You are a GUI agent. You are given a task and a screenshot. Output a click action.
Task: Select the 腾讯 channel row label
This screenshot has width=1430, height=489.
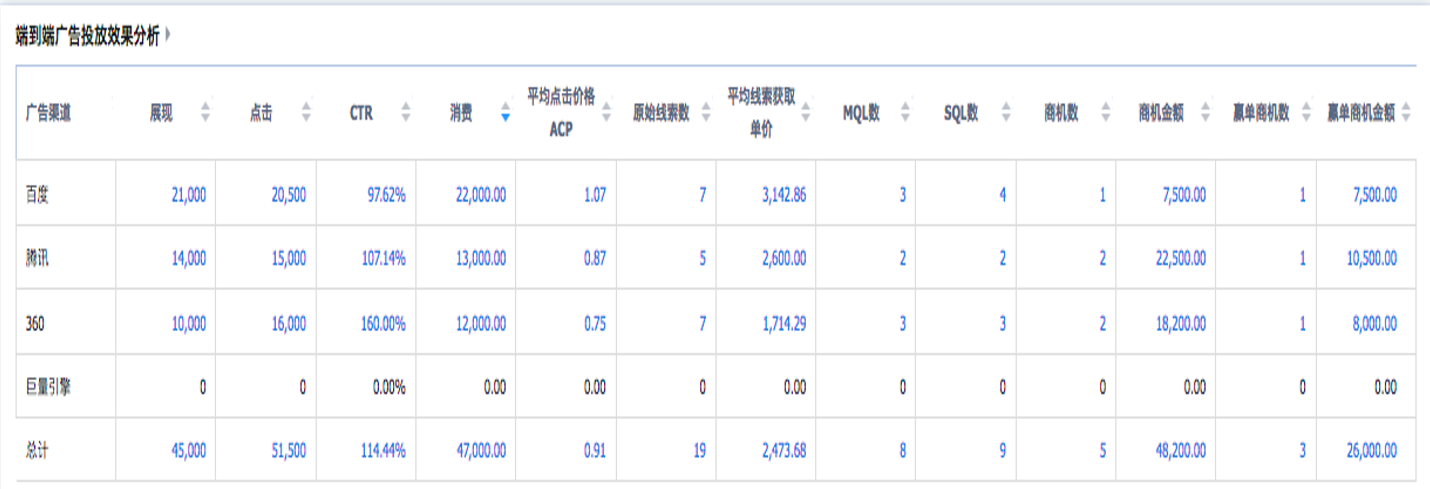click(37, 258)
